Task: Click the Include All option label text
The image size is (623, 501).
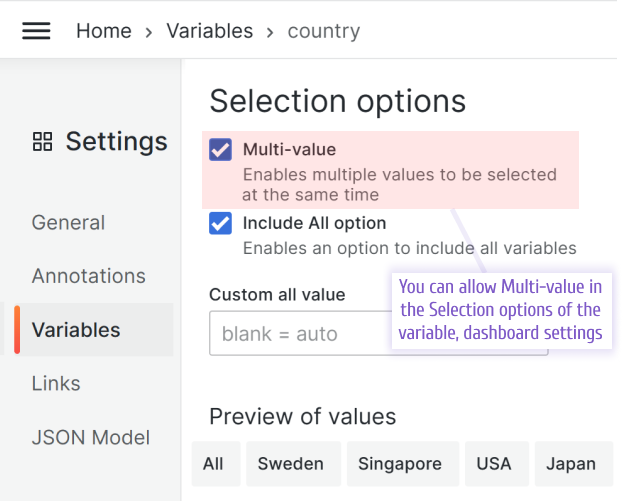Action: click(314, 223)
